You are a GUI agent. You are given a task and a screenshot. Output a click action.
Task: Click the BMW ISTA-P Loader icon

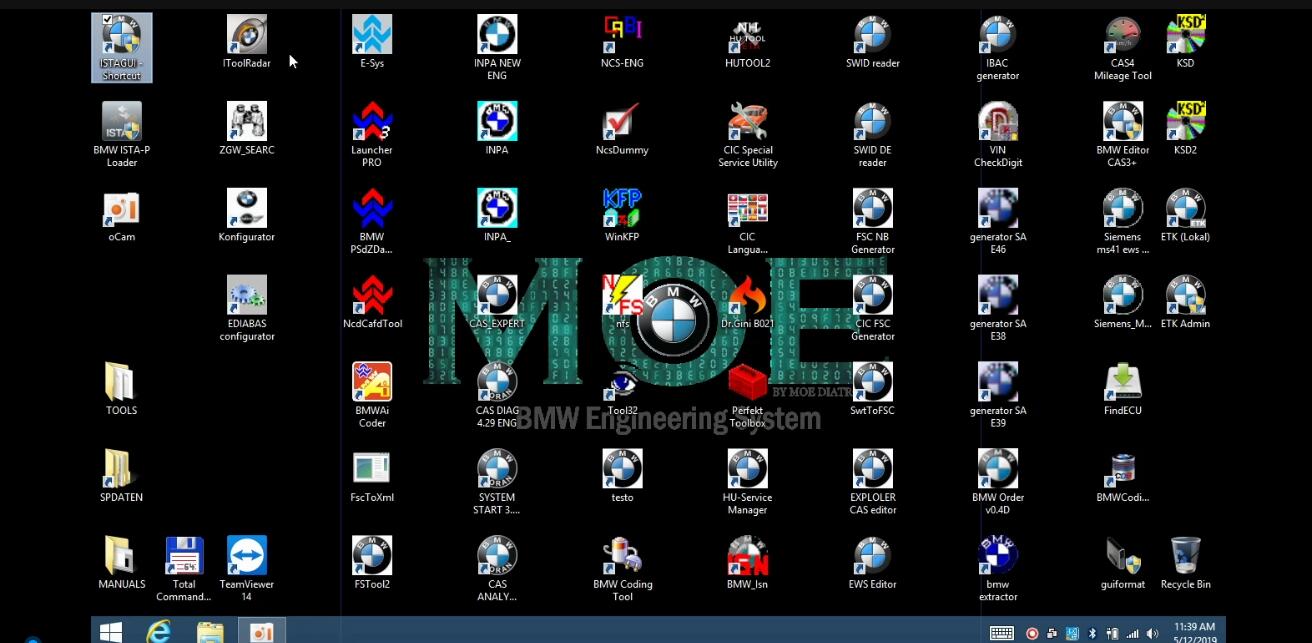pyautogui.click(x=122, y=123)
